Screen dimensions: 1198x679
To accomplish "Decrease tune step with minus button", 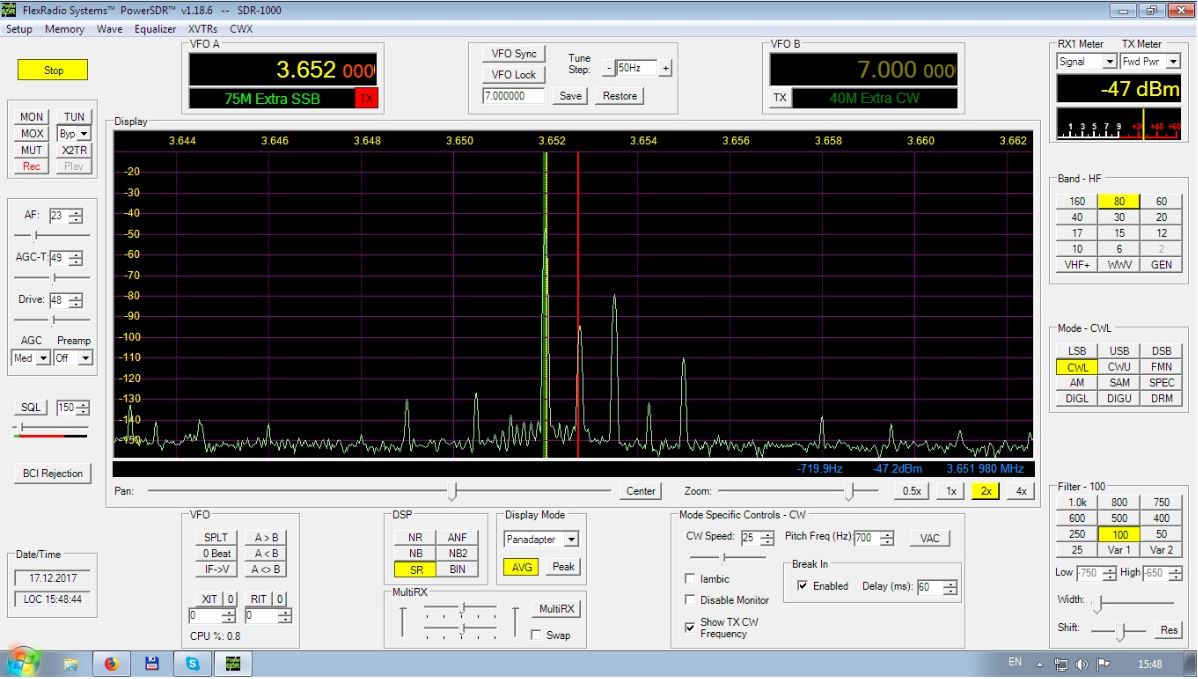I will (x=608, y=69).
